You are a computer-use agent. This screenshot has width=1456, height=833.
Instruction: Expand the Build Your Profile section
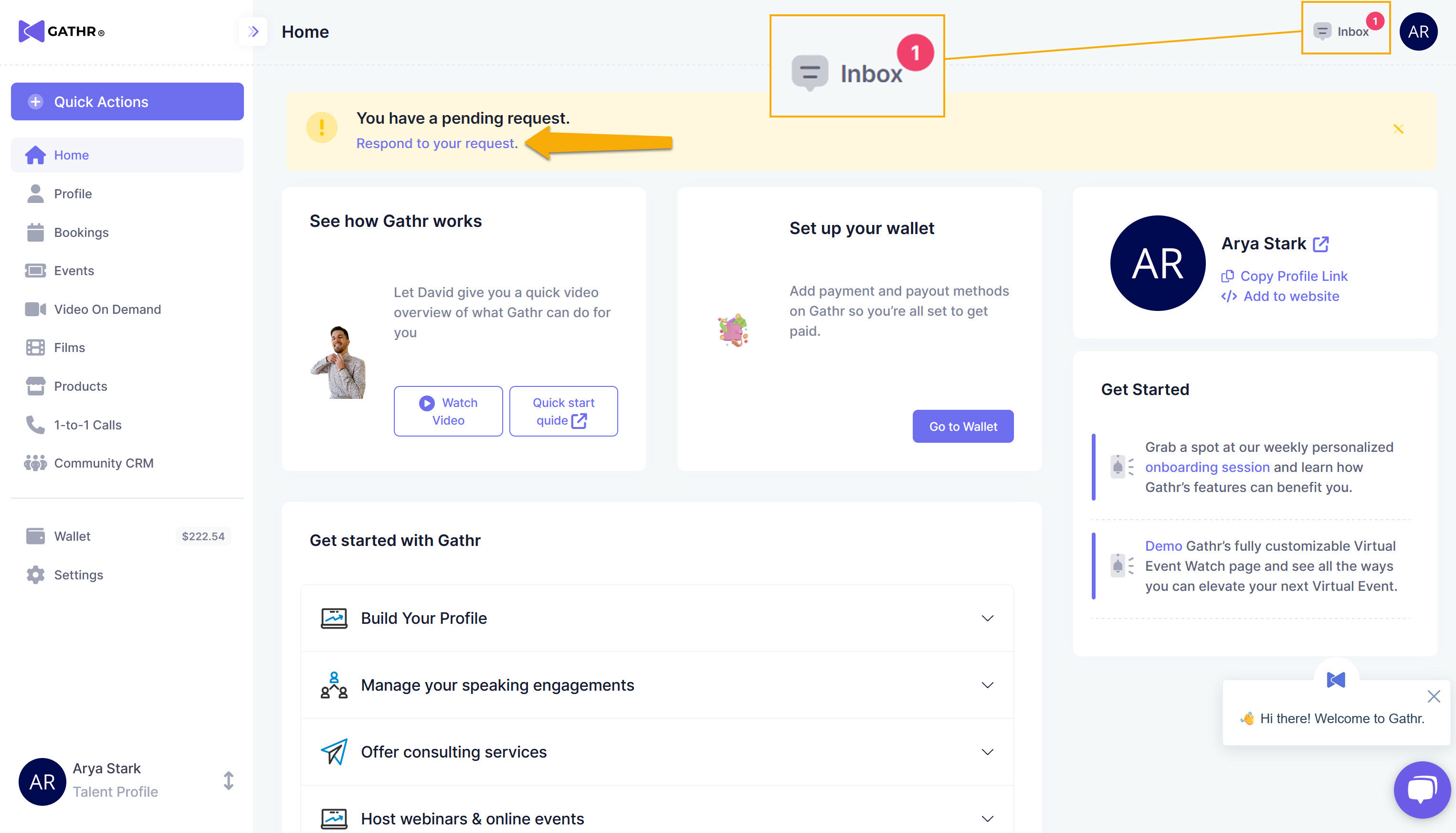(987, 618)
